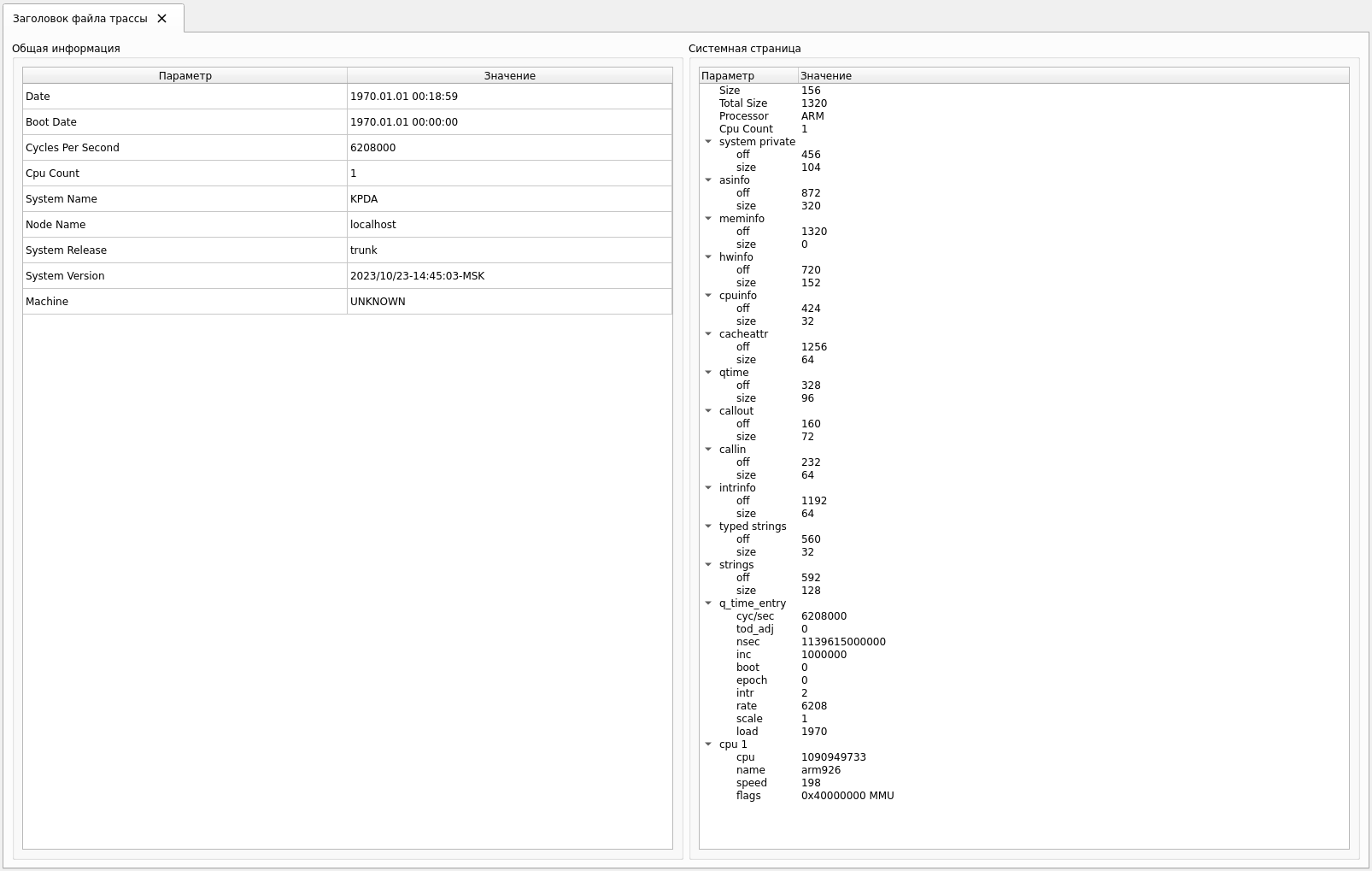Select the Processor row in system page
This screenshot has width=1372, height=871.
click(743, 116)
